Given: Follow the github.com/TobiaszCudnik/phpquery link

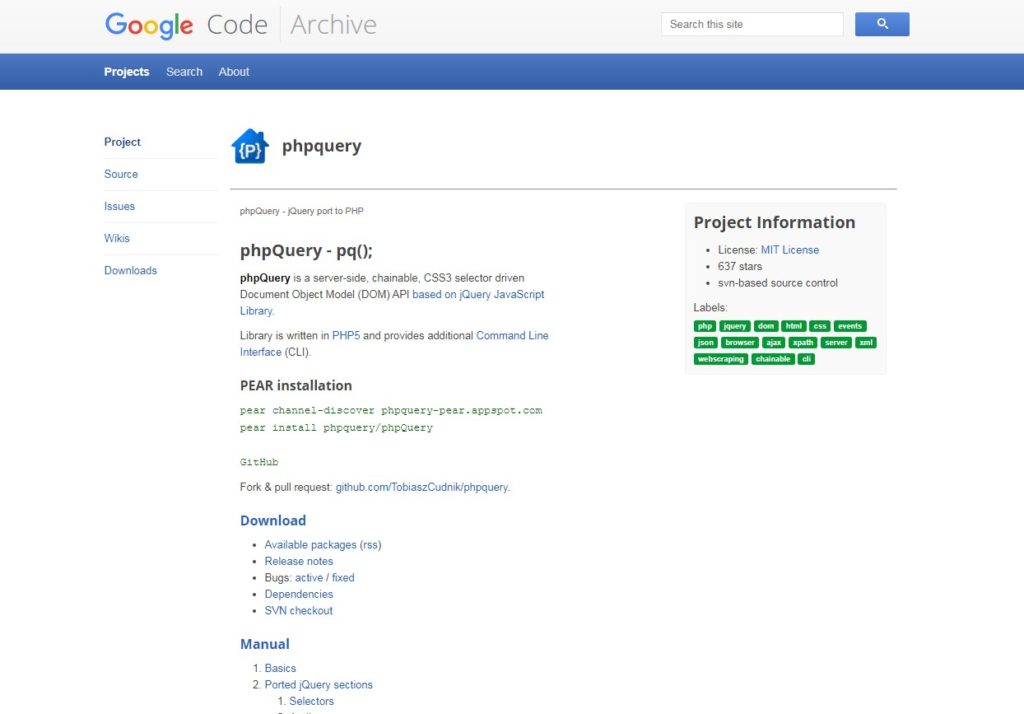Looking at the screenshot, I should [421, 487].
